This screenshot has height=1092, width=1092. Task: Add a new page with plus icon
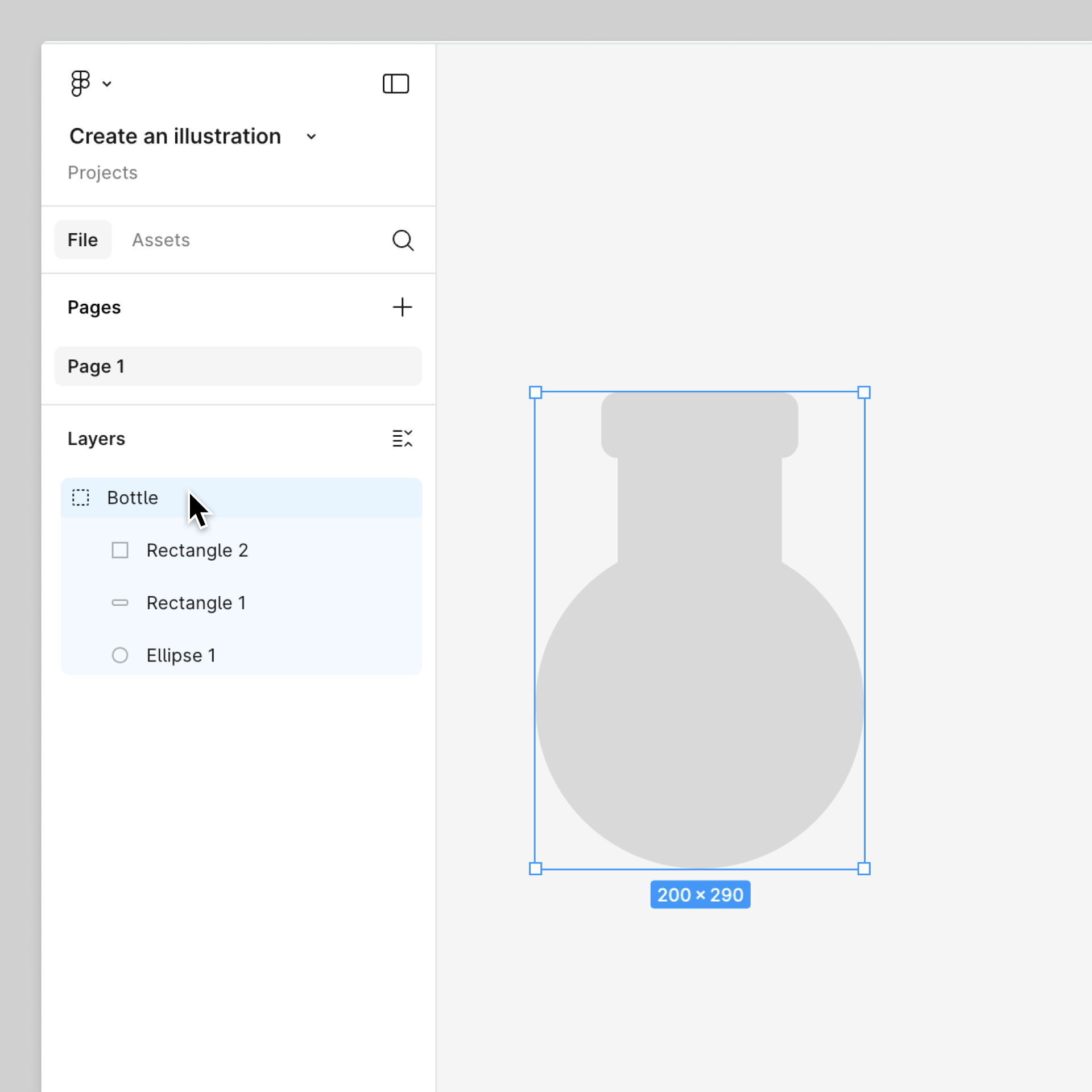(402, 307)
